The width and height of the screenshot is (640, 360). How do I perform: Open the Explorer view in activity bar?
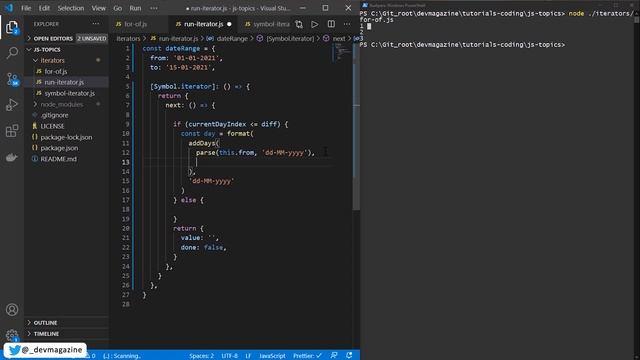[x=12, y=27]
